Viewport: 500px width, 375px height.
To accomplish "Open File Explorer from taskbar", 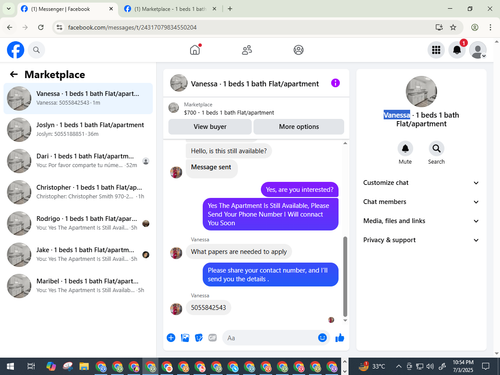I will (x=84, y=367).
